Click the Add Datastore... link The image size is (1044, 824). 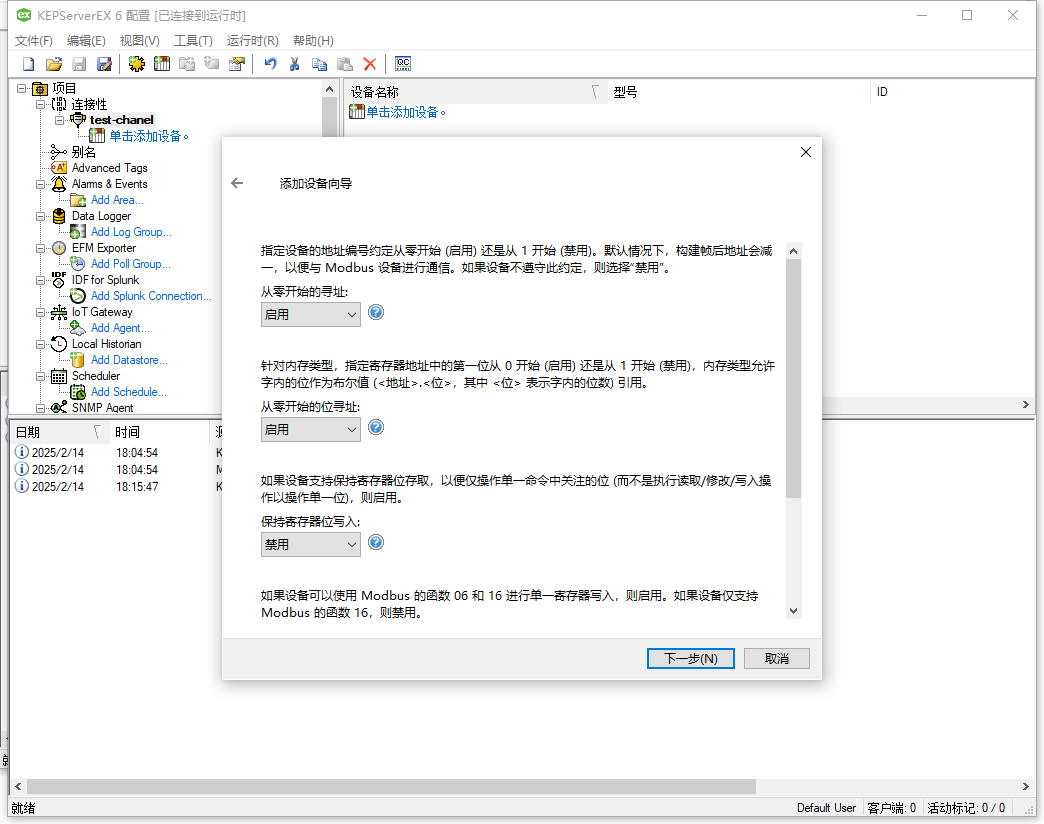coord(129,359)
